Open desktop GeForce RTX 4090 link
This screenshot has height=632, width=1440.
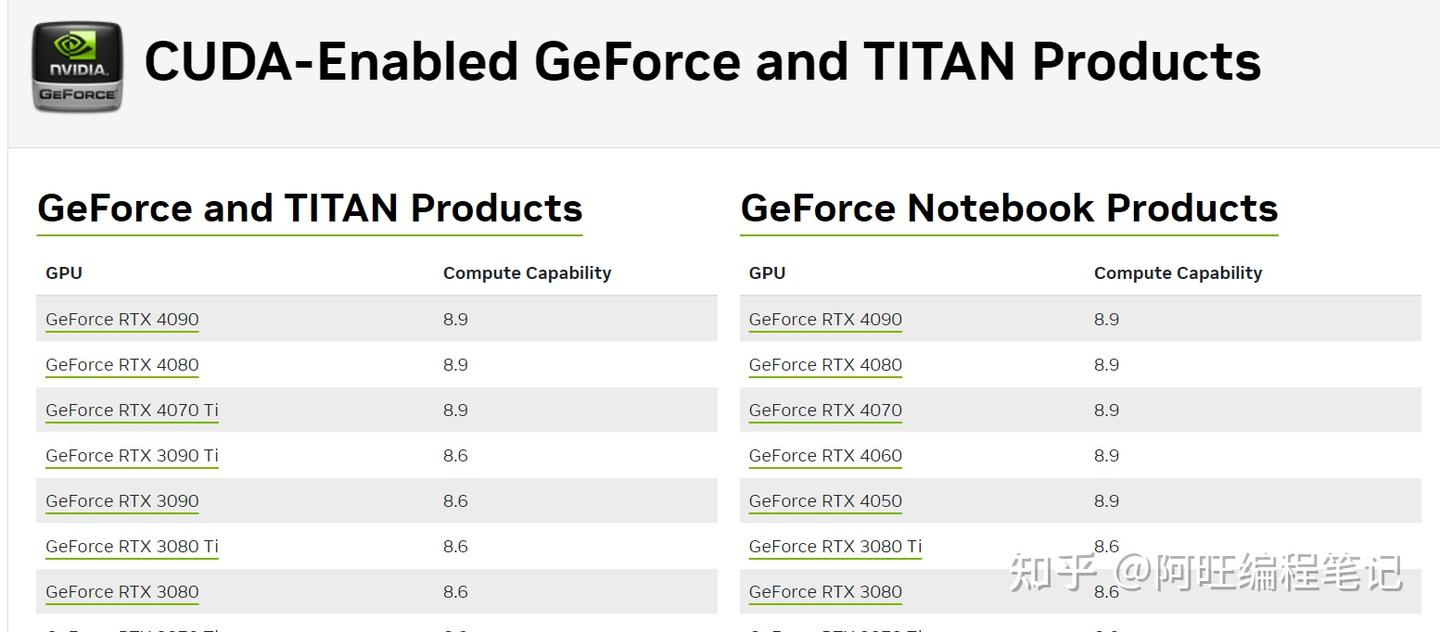(122, 320)
